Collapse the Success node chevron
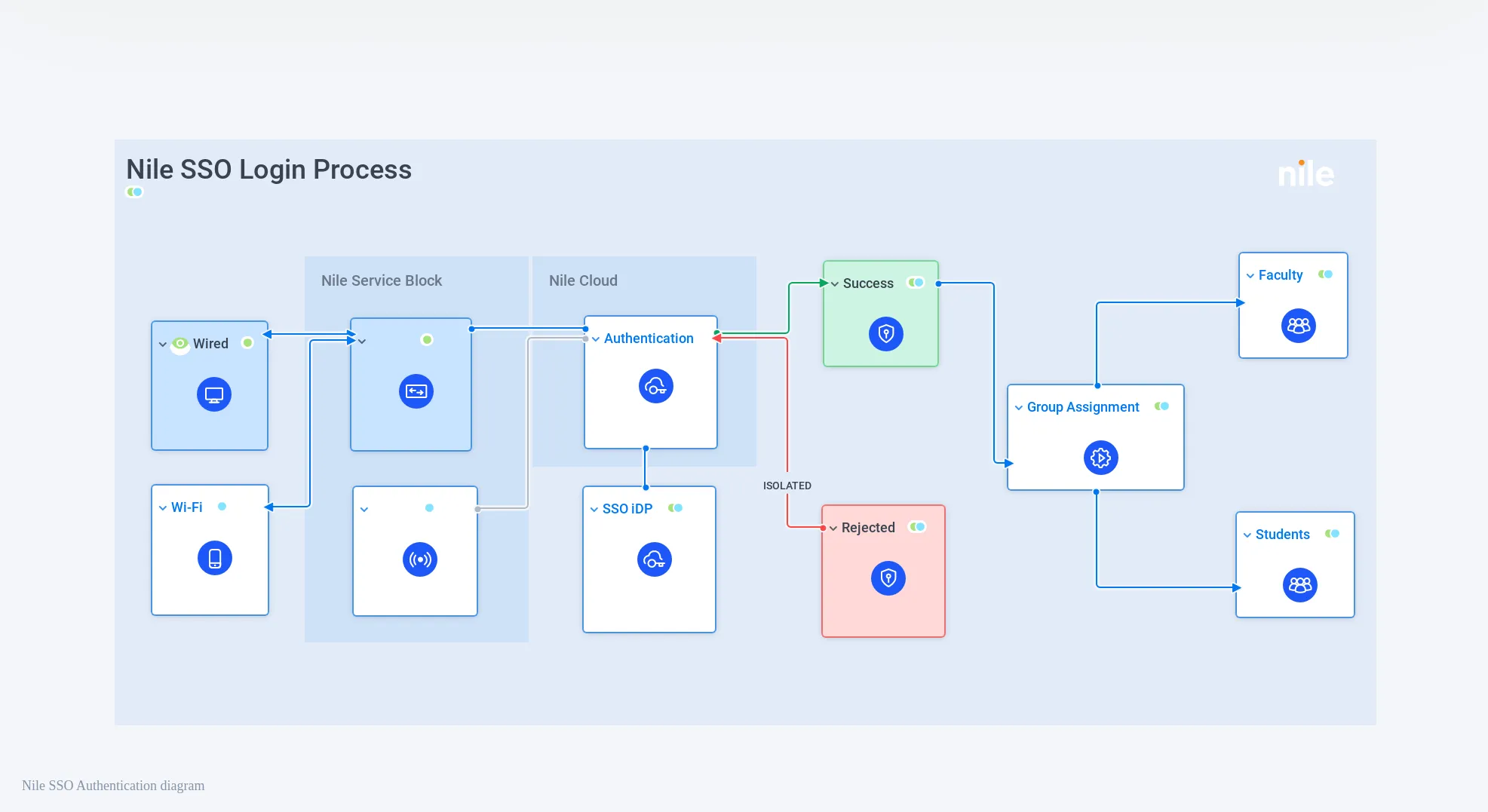Image resolution: width=1488 pixels, height=812 pixels. click(835, 284)
